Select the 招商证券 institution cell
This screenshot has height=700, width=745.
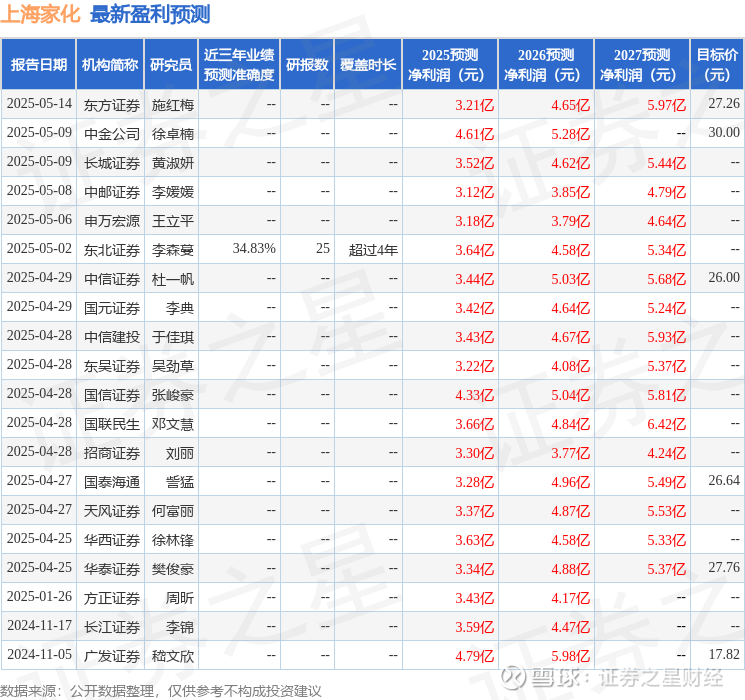tap(112, 453)
